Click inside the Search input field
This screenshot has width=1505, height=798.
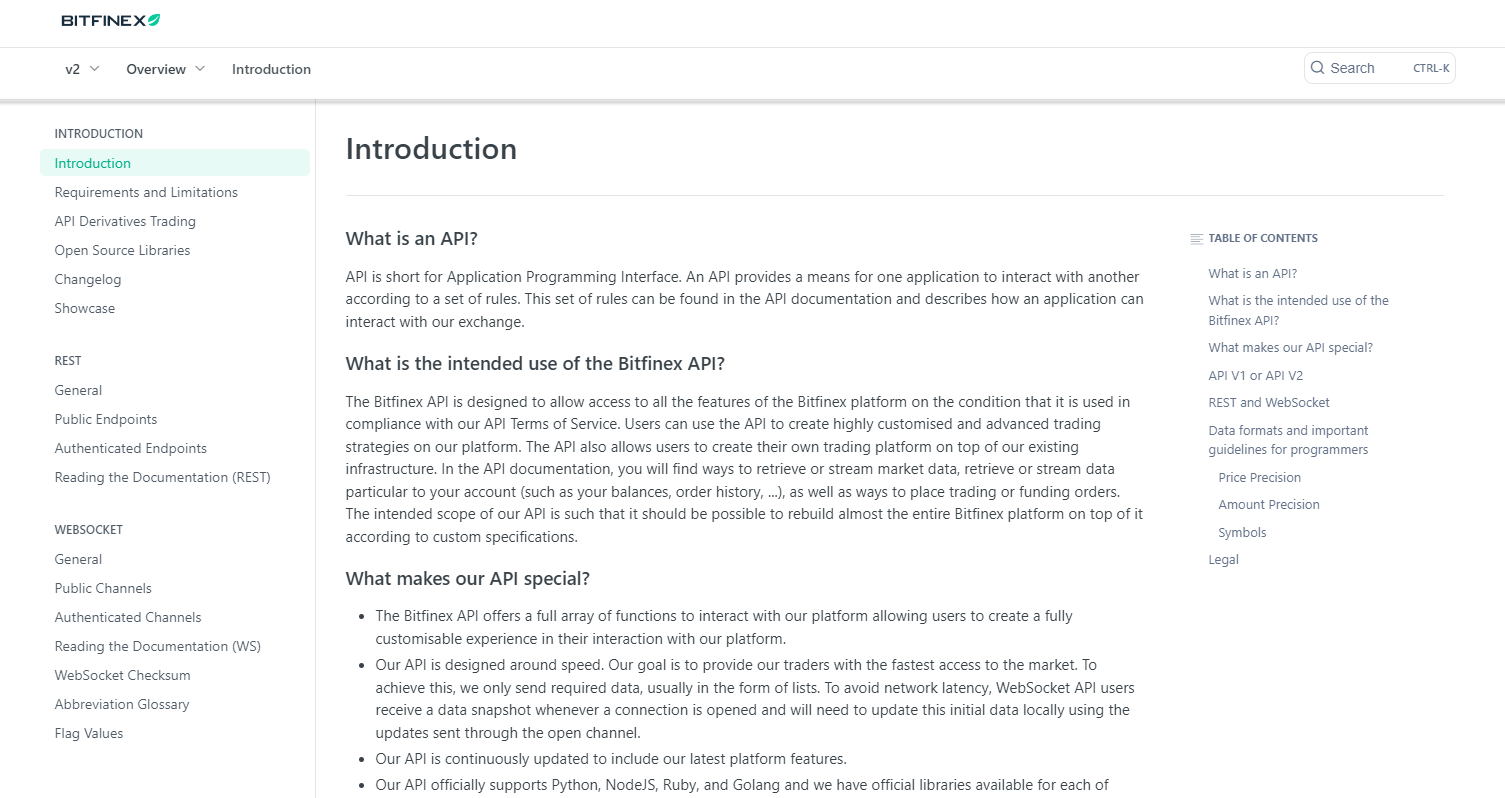click(x=1370, y=67)
